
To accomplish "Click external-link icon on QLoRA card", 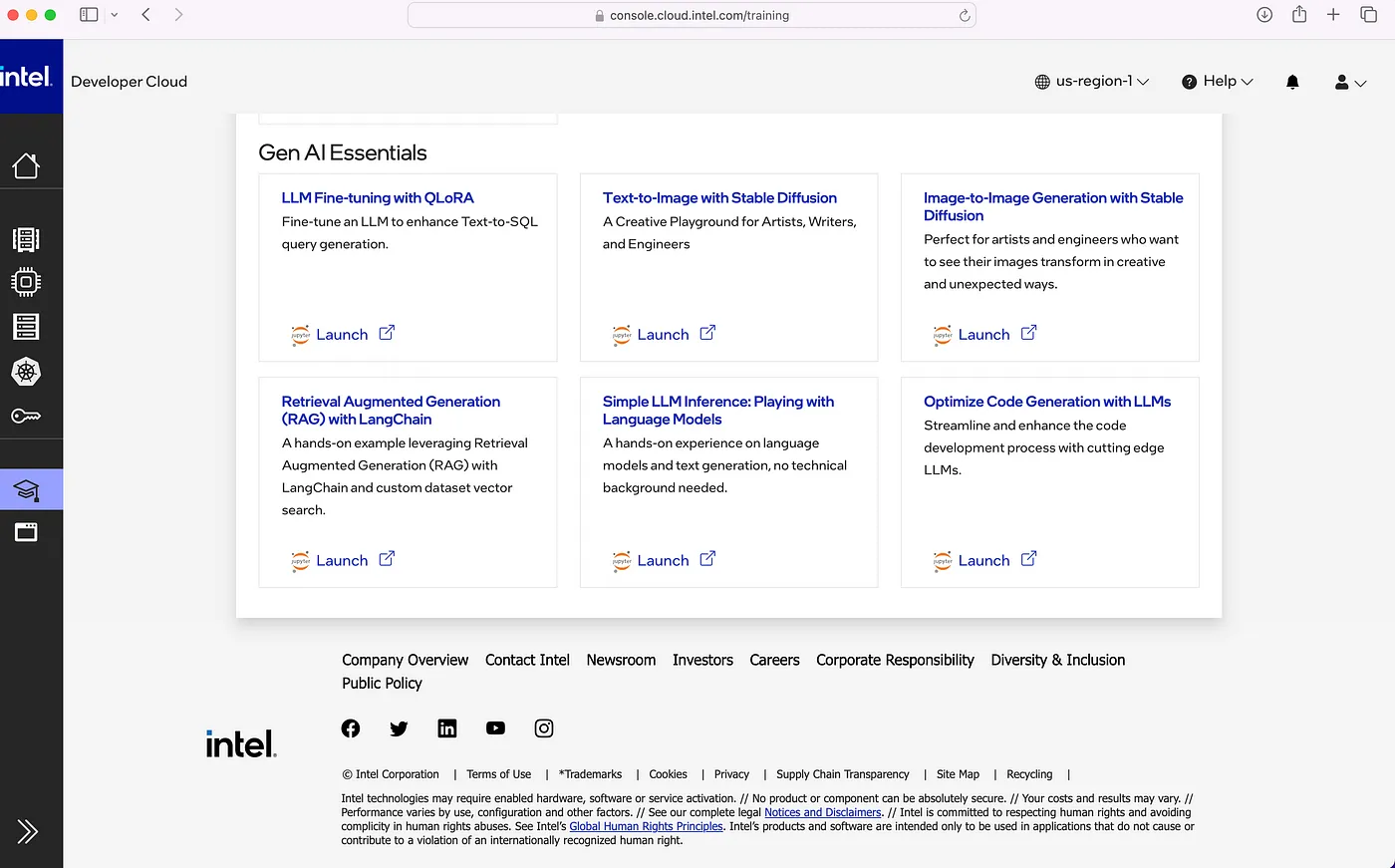I will (x=387, y=333).
